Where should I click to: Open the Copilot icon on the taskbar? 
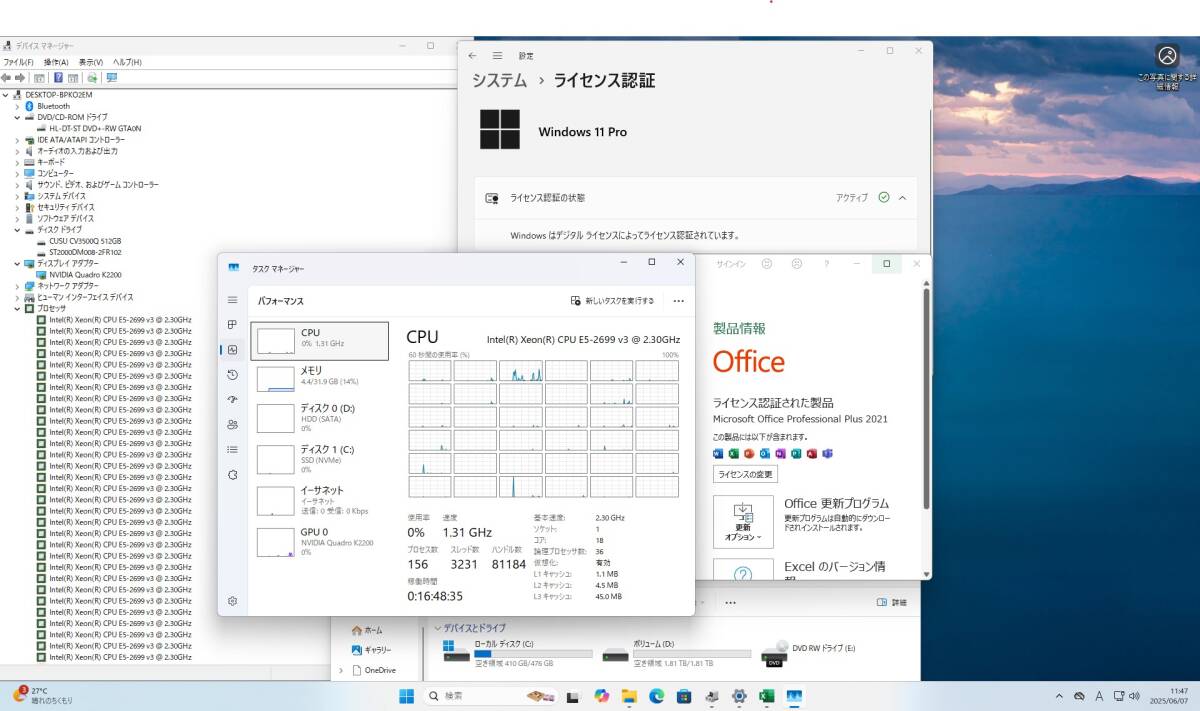pos(601,696)
